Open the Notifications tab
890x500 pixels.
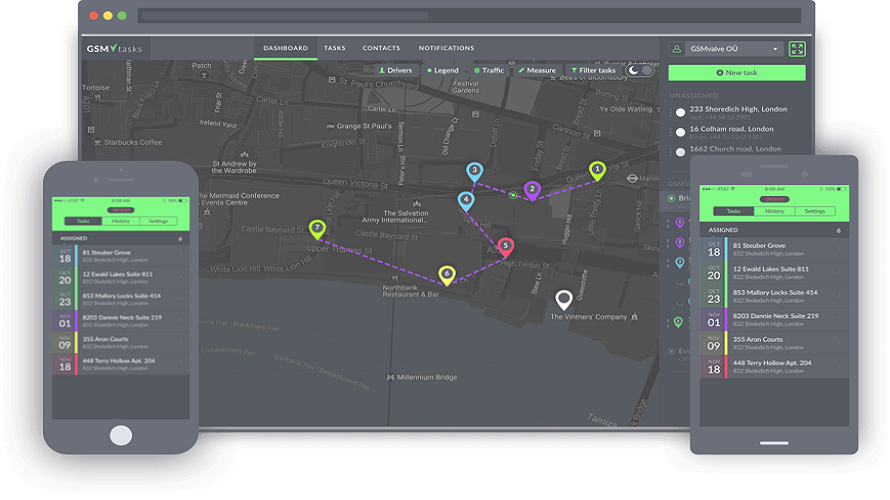point(446,48)
